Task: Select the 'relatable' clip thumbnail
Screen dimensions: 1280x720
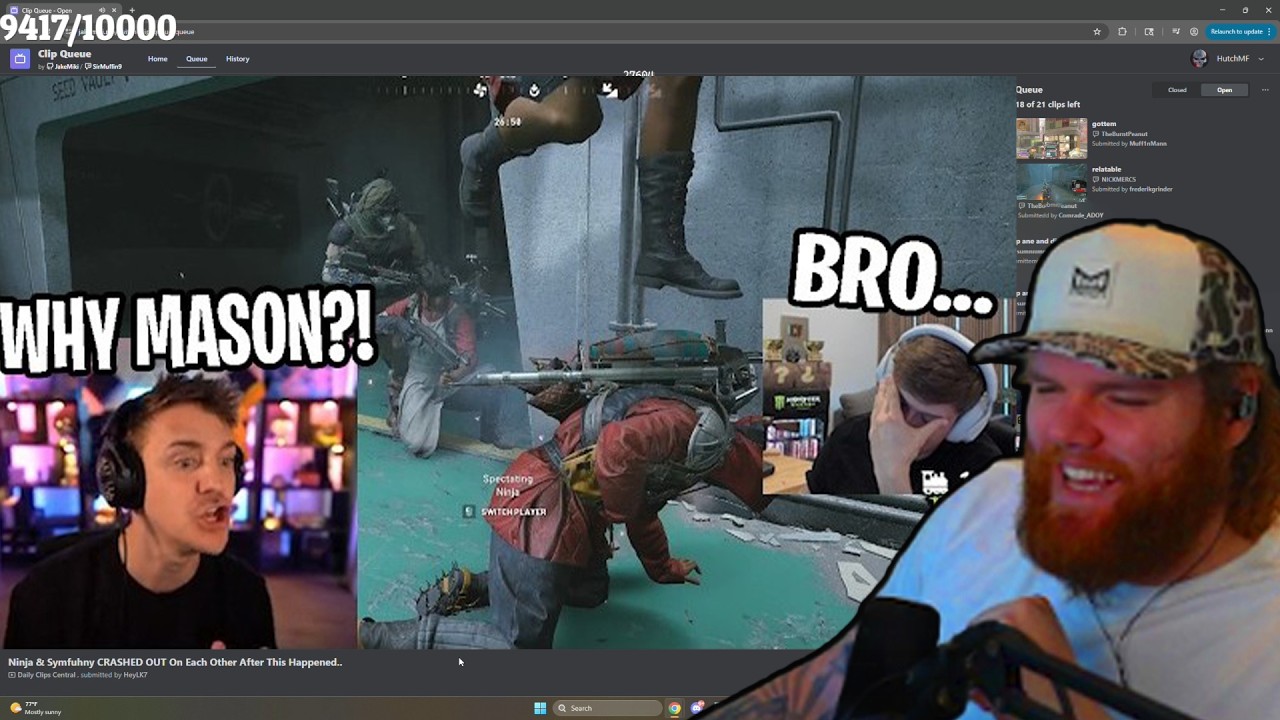Action: (1051, 183)
